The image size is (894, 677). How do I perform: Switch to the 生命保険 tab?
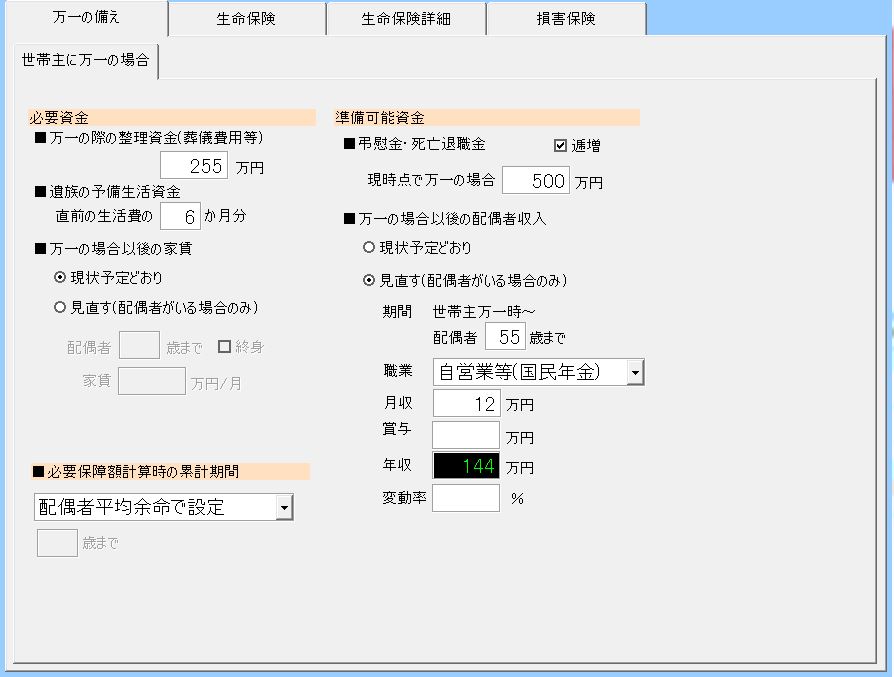tap(246, 19)
